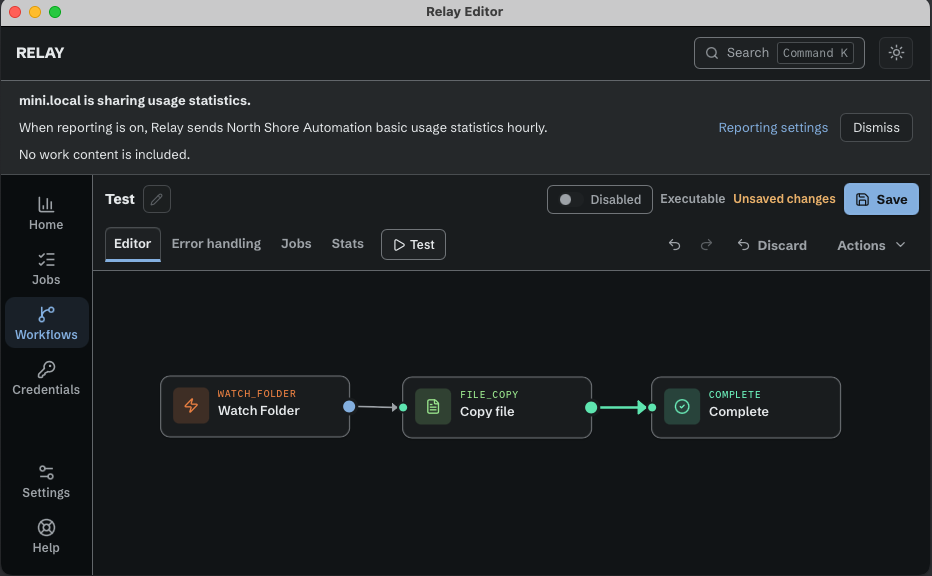Screen dimensions: 932x576
Task: Select the Complete node label
Action: coord(738,411)
